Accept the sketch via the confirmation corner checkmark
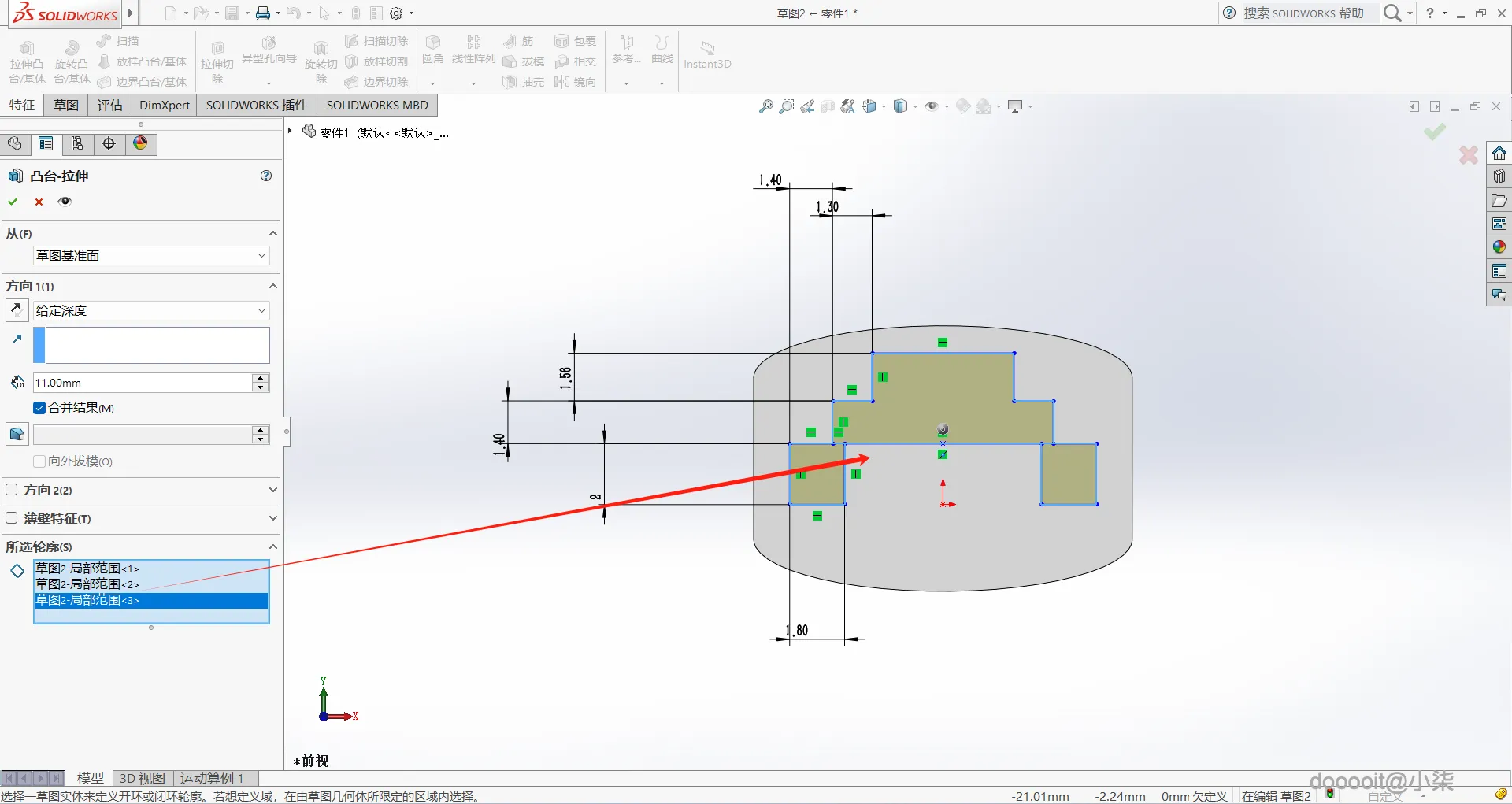 click(x=1435, y=132)
